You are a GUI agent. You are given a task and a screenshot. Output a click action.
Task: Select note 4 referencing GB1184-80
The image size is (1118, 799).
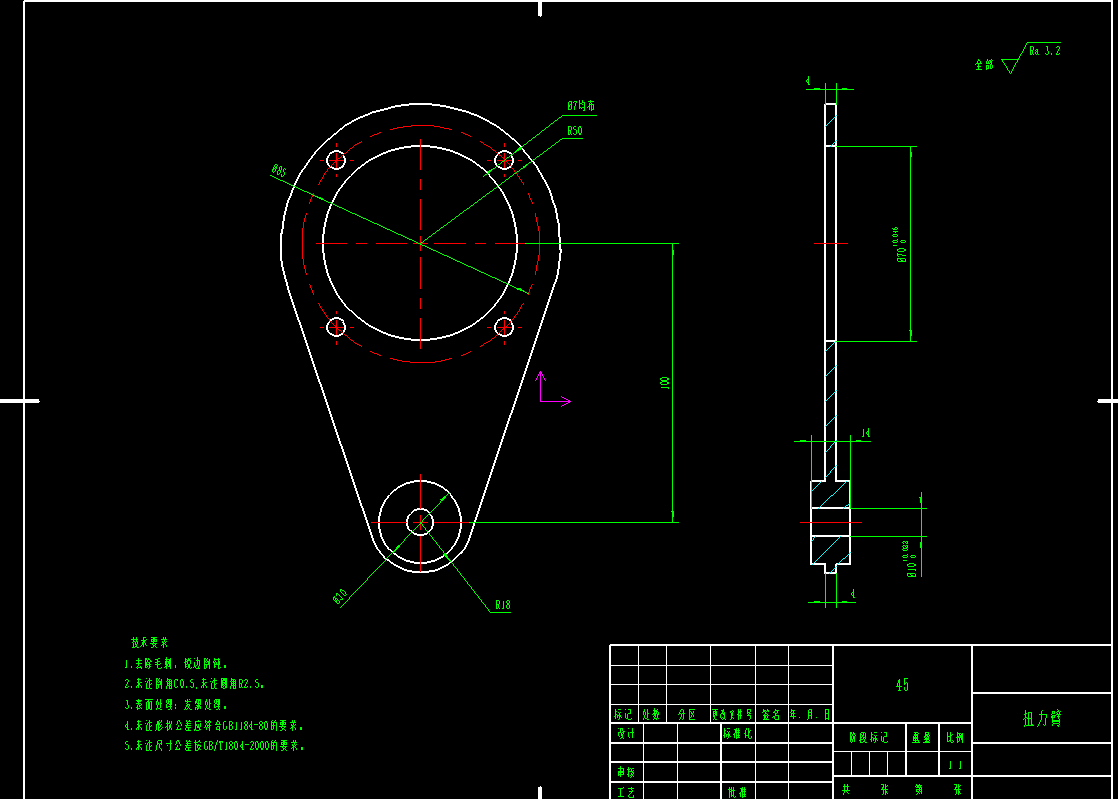click(214, 726)
